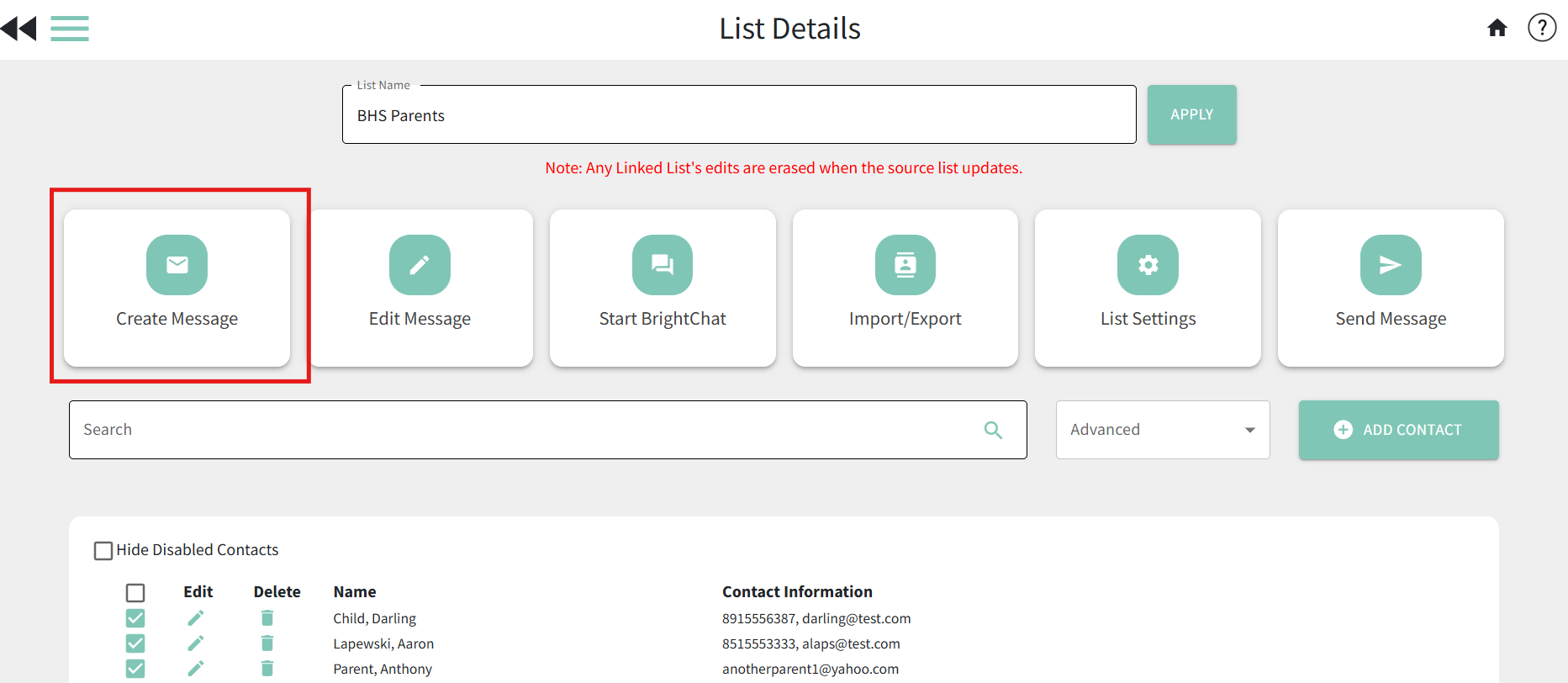Delete contact Child, Darling trash icon
The image size is (1568, 683).
[267, 618]
